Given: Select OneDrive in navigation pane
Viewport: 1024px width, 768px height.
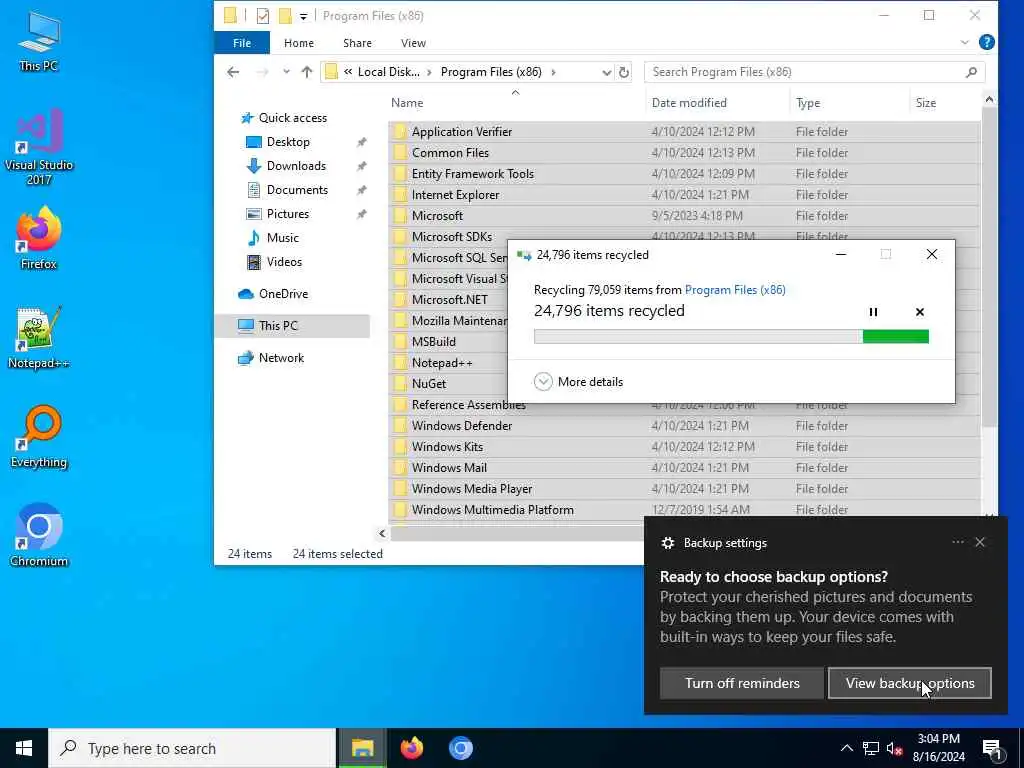Looking at the screenshot, I should (283, 294).
